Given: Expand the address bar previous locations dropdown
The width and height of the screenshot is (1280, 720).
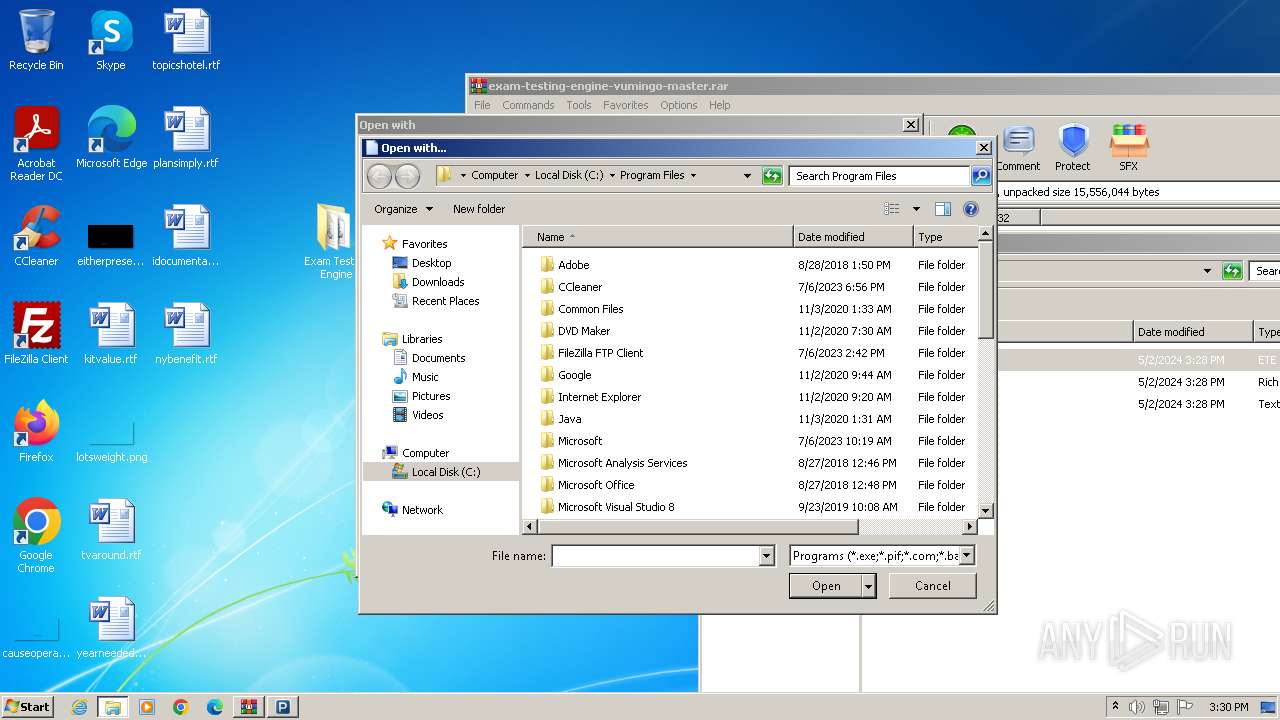Looking at the screenshot, I should 746,176.
